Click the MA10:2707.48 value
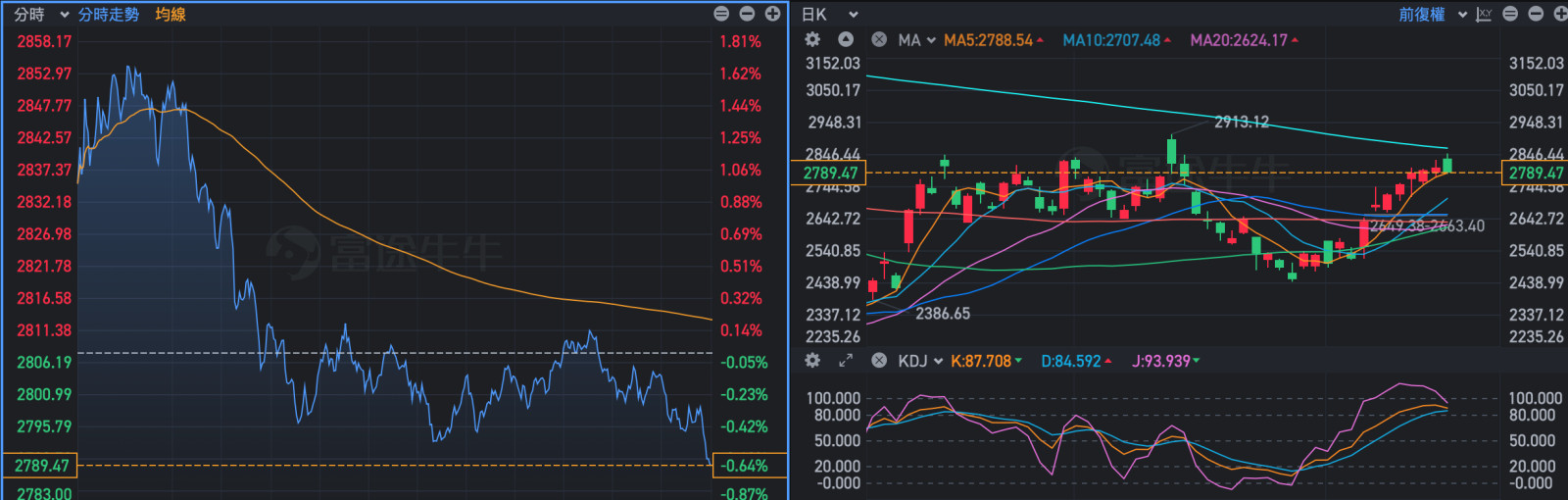This screenshot has height=500, width=1568. tap(1111, 40)
